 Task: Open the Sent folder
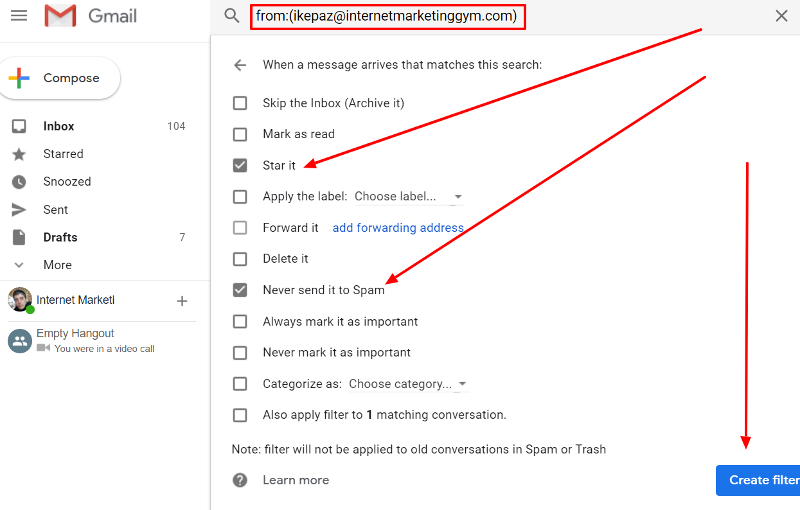56,210
